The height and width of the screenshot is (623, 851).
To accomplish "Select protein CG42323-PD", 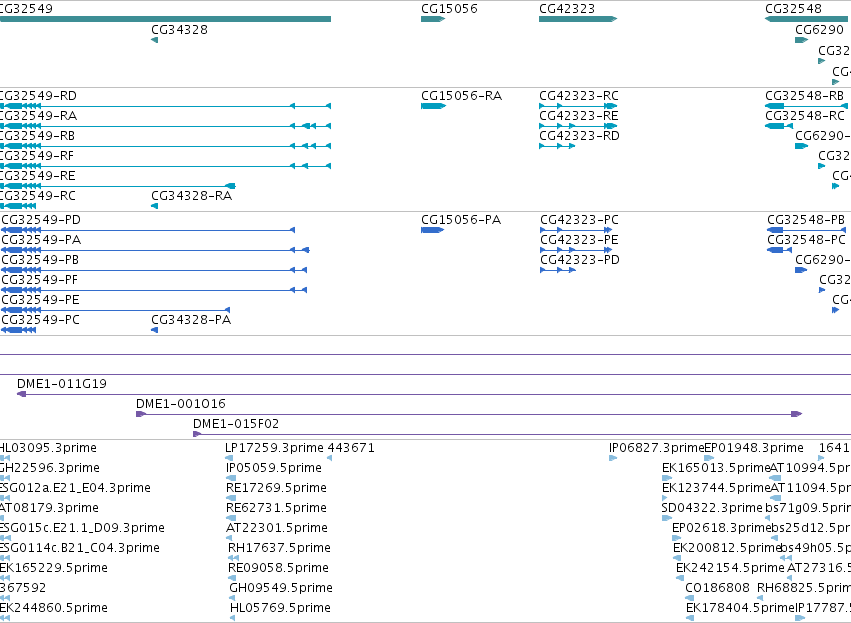I will coord(558,270).
